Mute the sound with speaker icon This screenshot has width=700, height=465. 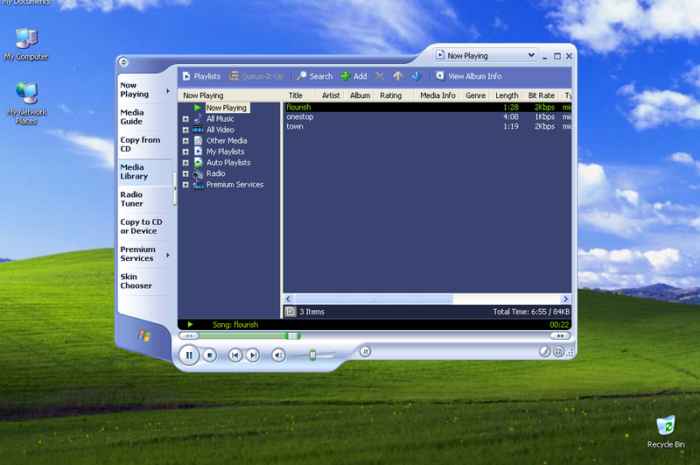point(279,355)
